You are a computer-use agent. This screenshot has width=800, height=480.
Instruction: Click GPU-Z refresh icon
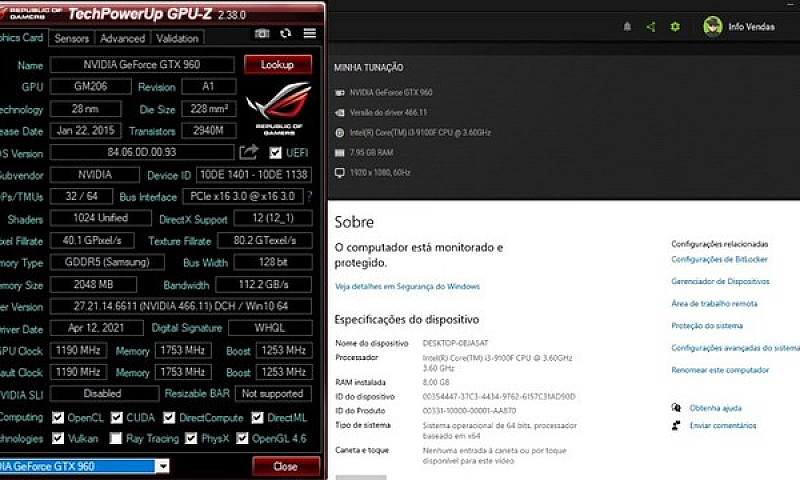click(x=286, y=33)
